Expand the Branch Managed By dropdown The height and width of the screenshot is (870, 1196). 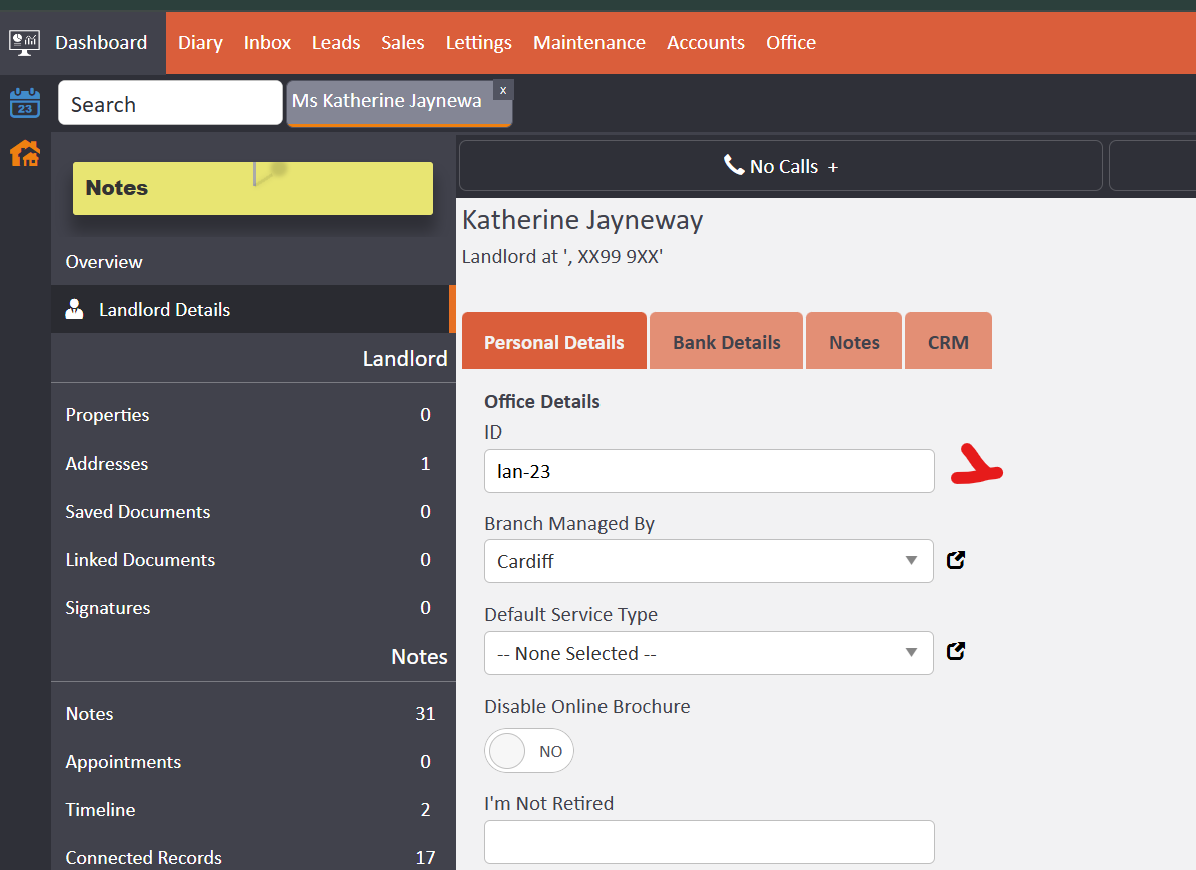(x=709, y=561)
